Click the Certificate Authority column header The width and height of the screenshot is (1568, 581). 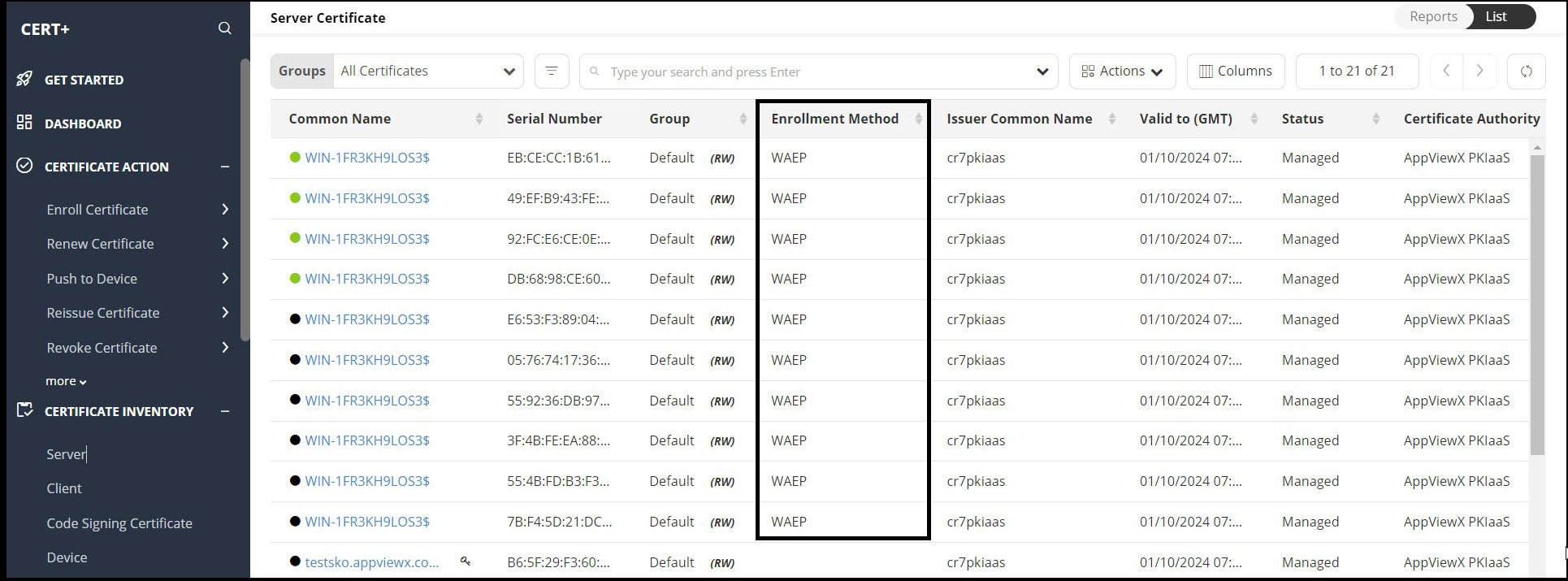[1471, 119]
